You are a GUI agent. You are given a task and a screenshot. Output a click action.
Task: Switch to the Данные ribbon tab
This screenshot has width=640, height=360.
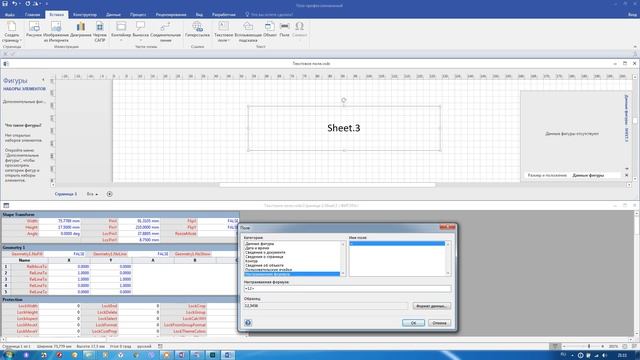pyautogui.click(x=113, y=15)
